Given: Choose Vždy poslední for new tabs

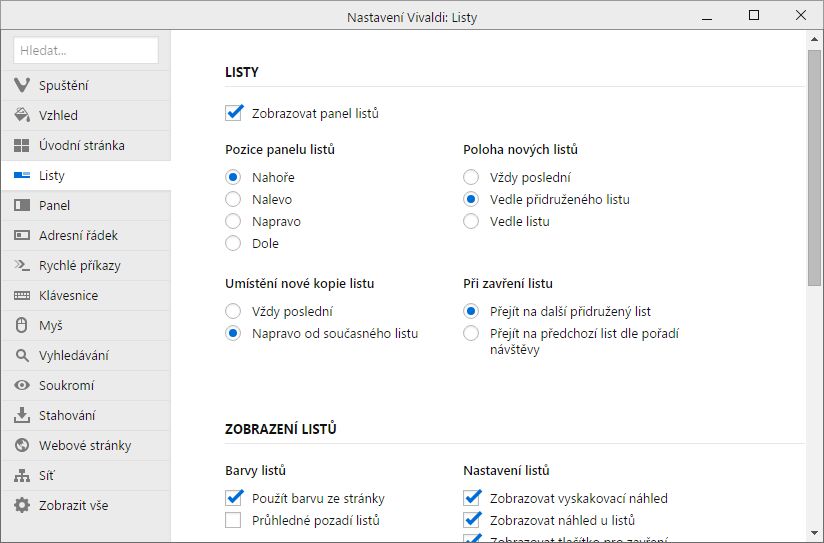Looking at the screenshot, I should 472,177.
